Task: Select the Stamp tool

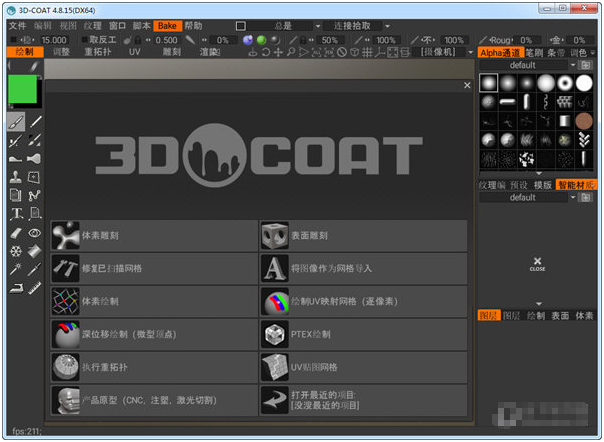Action: tap(15, 177)
